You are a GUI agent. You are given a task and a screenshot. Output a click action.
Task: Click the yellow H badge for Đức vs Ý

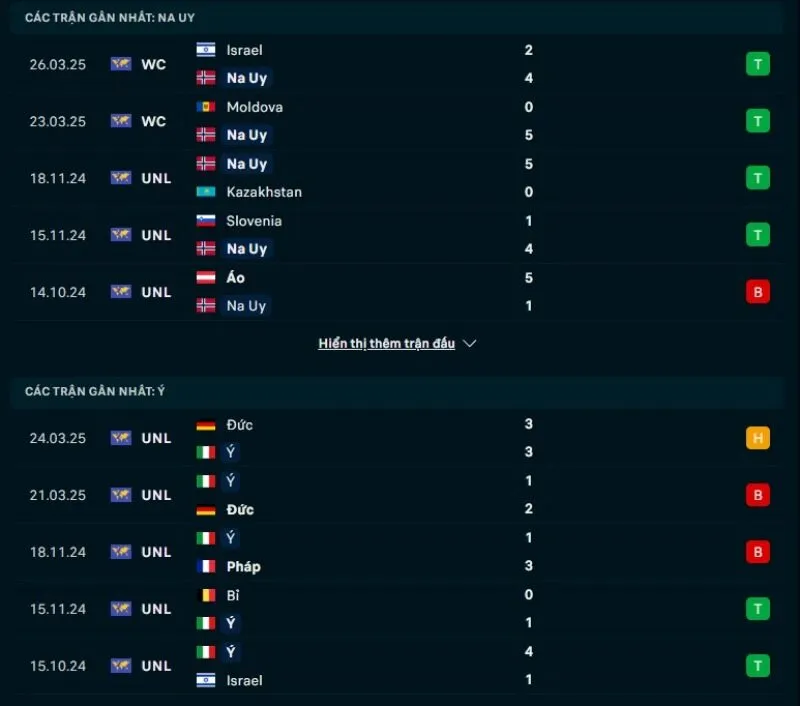(758, 438)
